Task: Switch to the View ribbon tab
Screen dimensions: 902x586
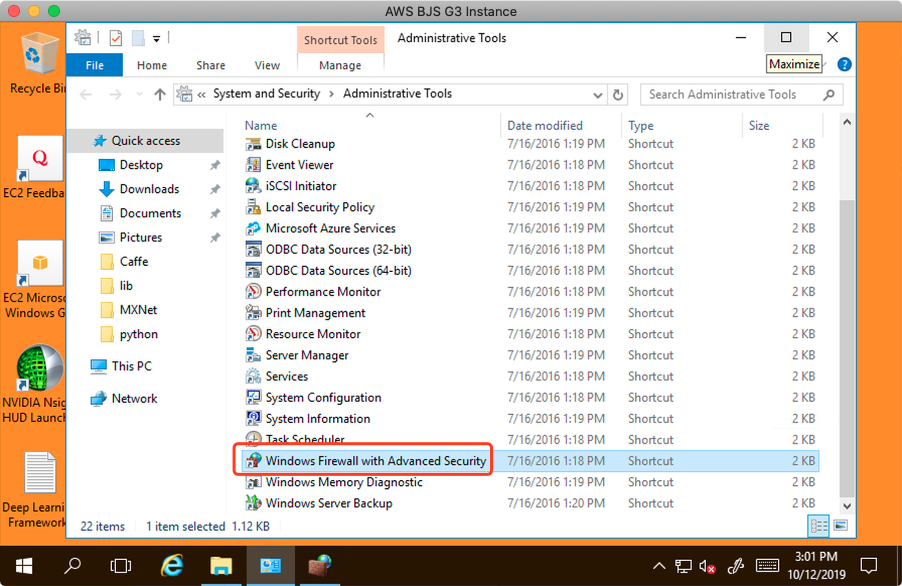Action: [x=267, y=65]
